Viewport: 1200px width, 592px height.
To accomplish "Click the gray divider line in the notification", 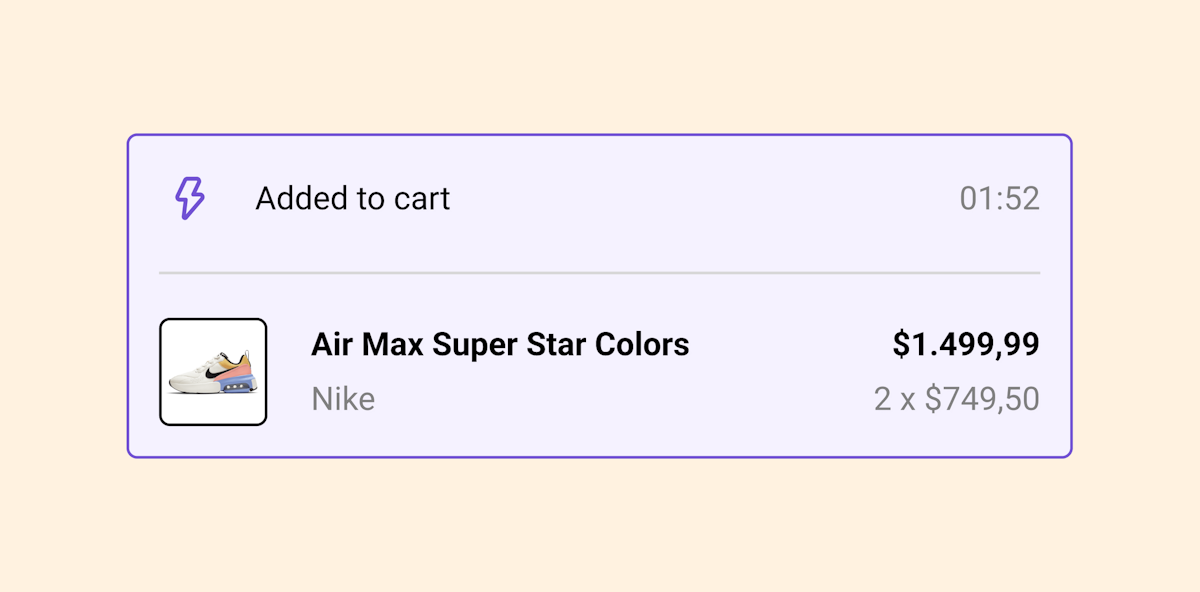I will coord(600,272).
